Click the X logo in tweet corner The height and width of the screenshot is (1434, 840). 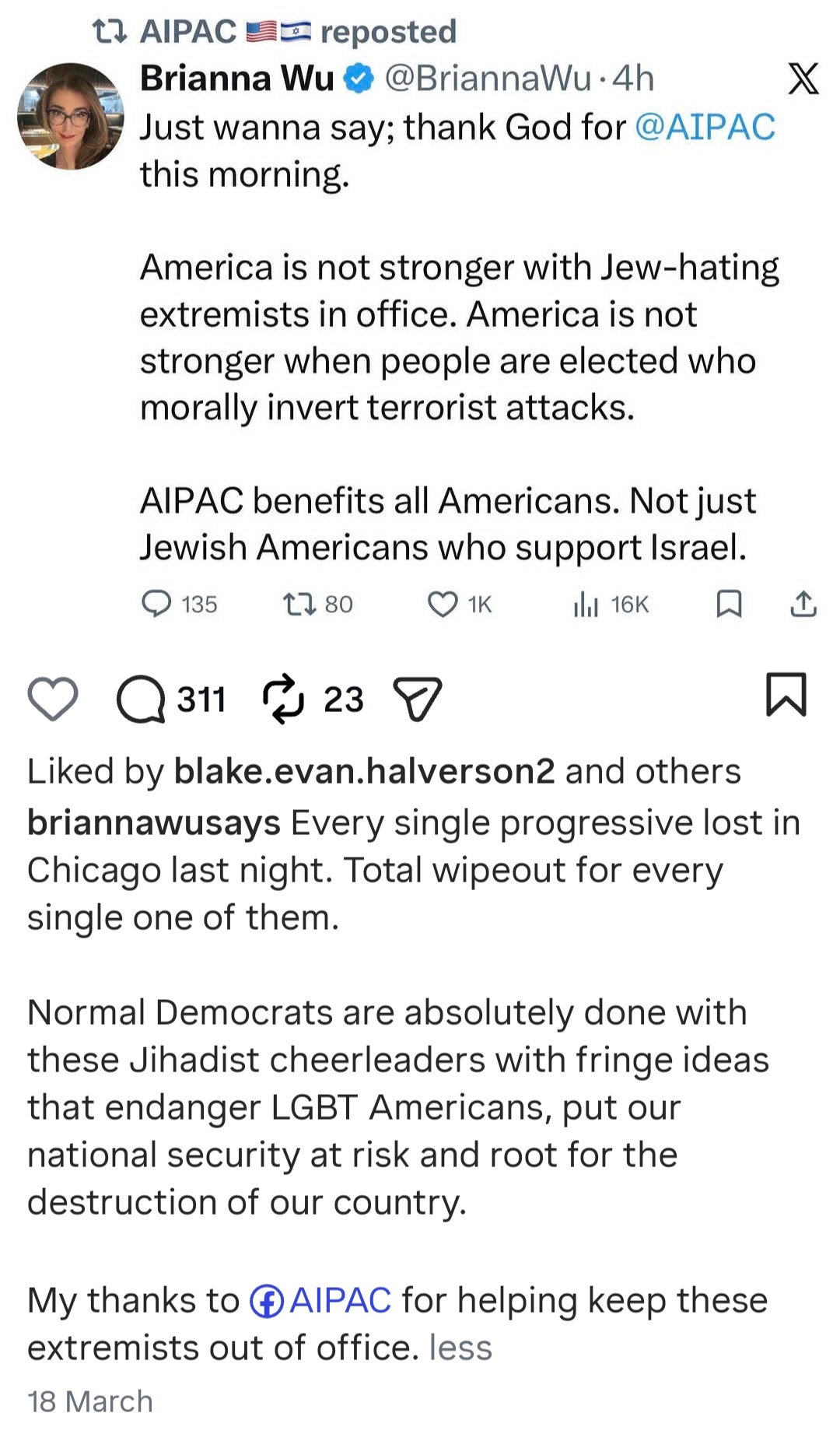[x=803, y=79]
